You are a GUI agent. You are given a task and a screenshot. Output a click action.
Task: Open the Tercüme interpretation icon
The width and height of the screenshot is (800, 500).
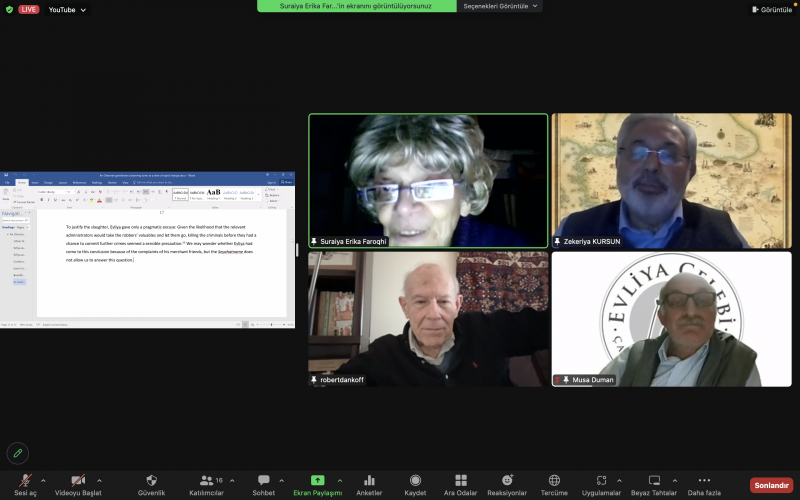click(x=554, y=481)
